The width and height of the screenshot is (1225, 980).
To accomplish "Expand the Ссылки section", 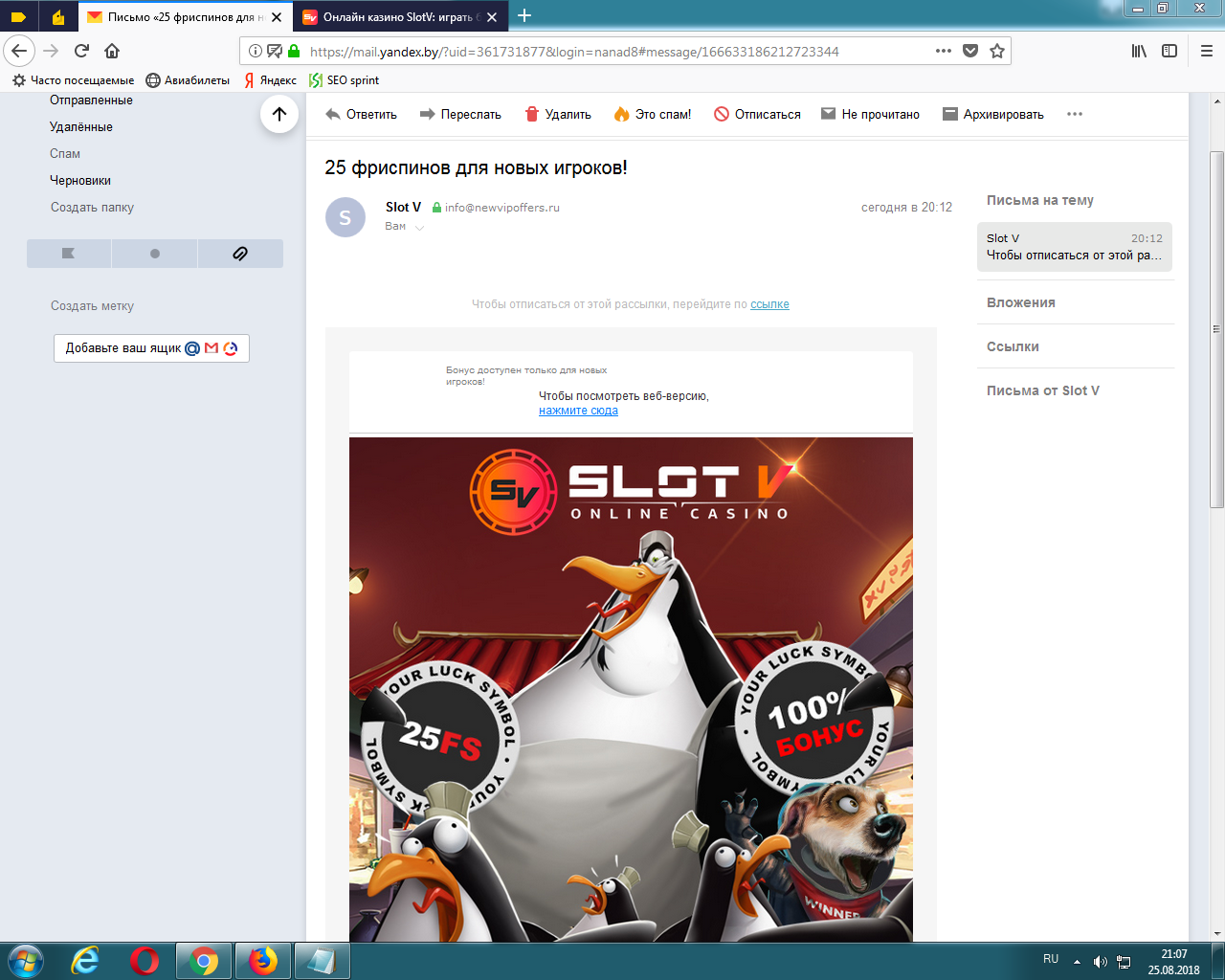I will click(x=1013, y=346).
